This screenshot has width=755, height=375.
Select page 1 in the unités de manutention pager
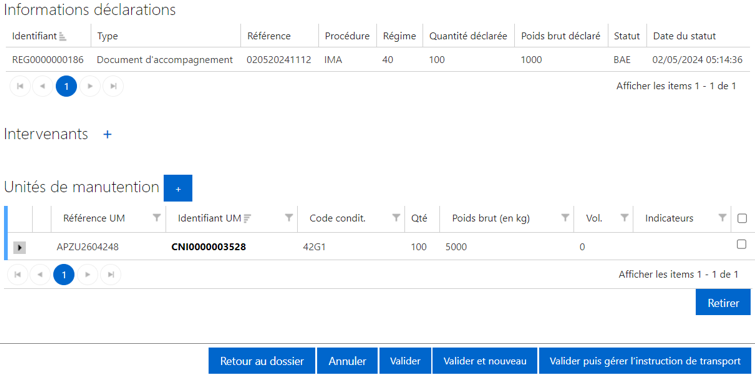(x=64, y=274)
